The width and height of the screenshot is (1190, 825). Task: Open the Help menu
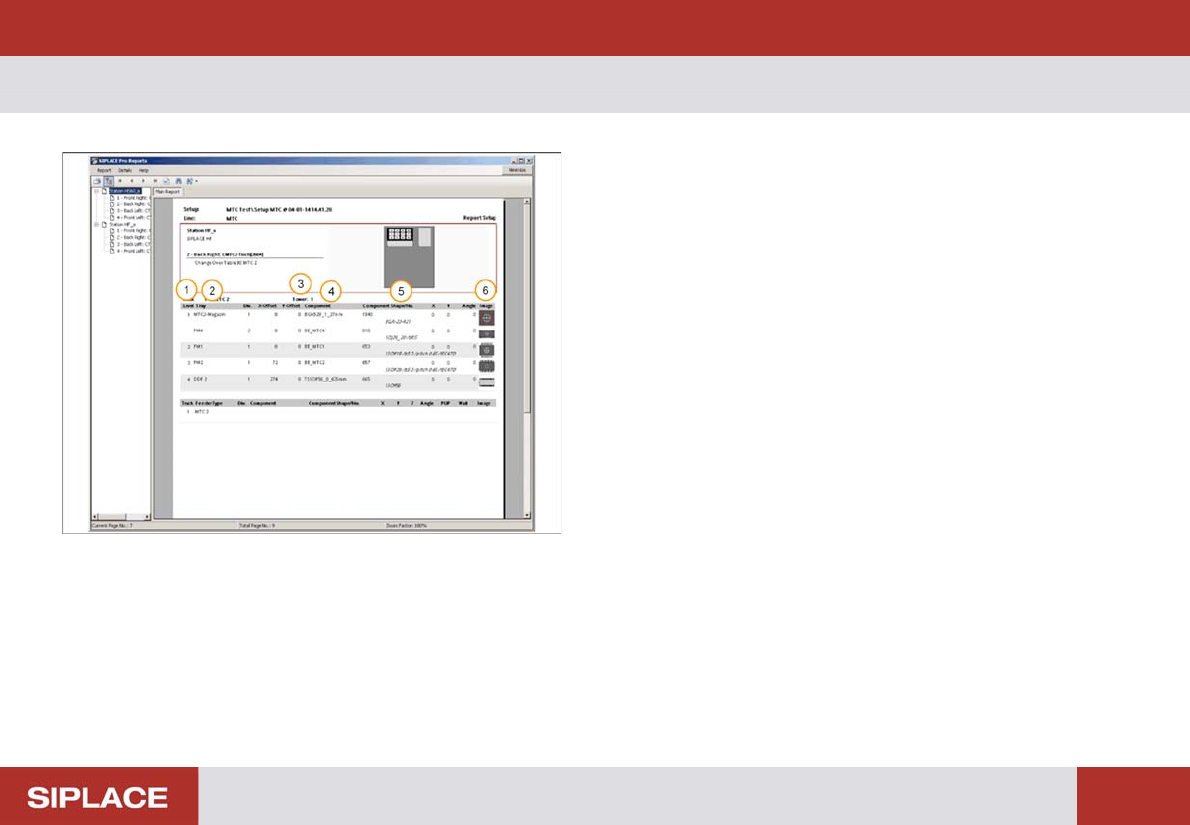click(143, 171)
